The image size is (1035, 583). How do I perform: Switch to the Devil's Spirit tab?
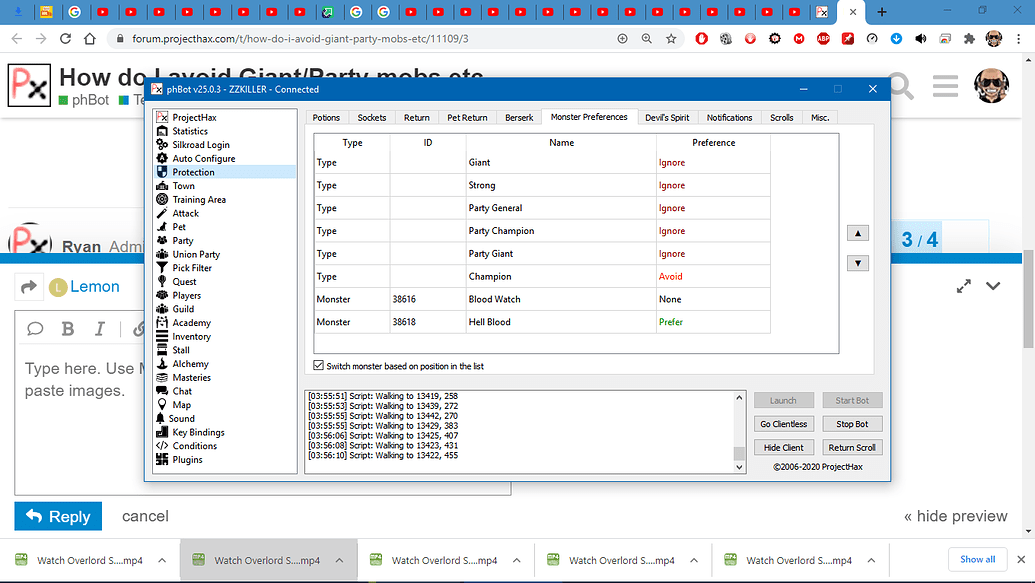coord(667,118)
